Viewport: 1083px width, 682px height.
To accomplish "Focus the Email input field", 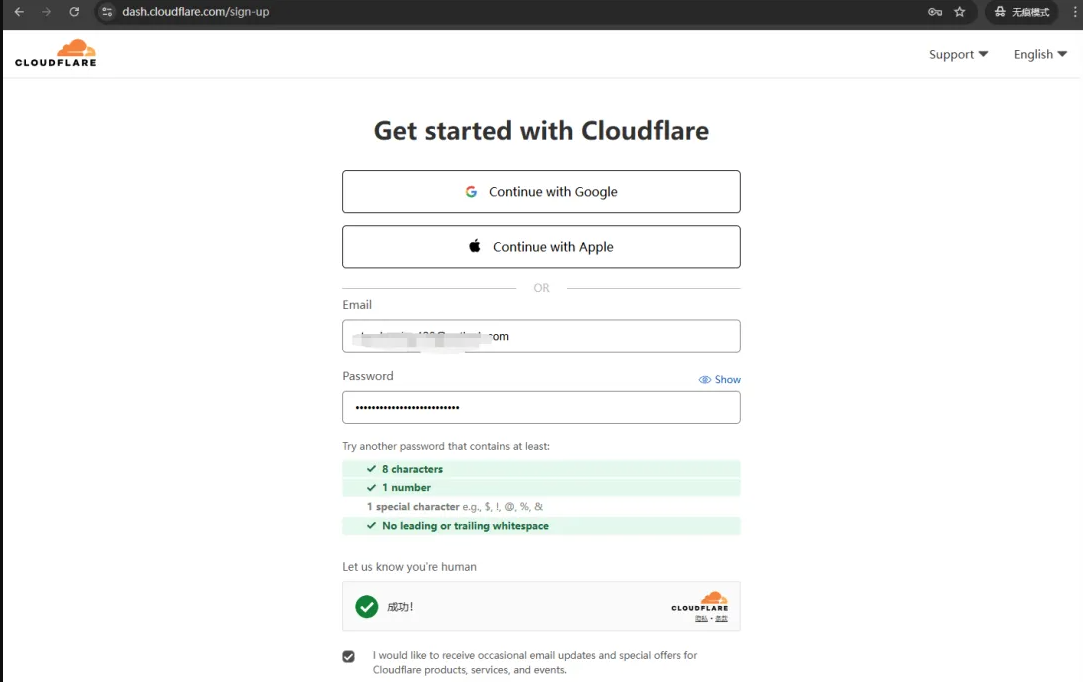I will pyautogui.click(x=542, y=336).
